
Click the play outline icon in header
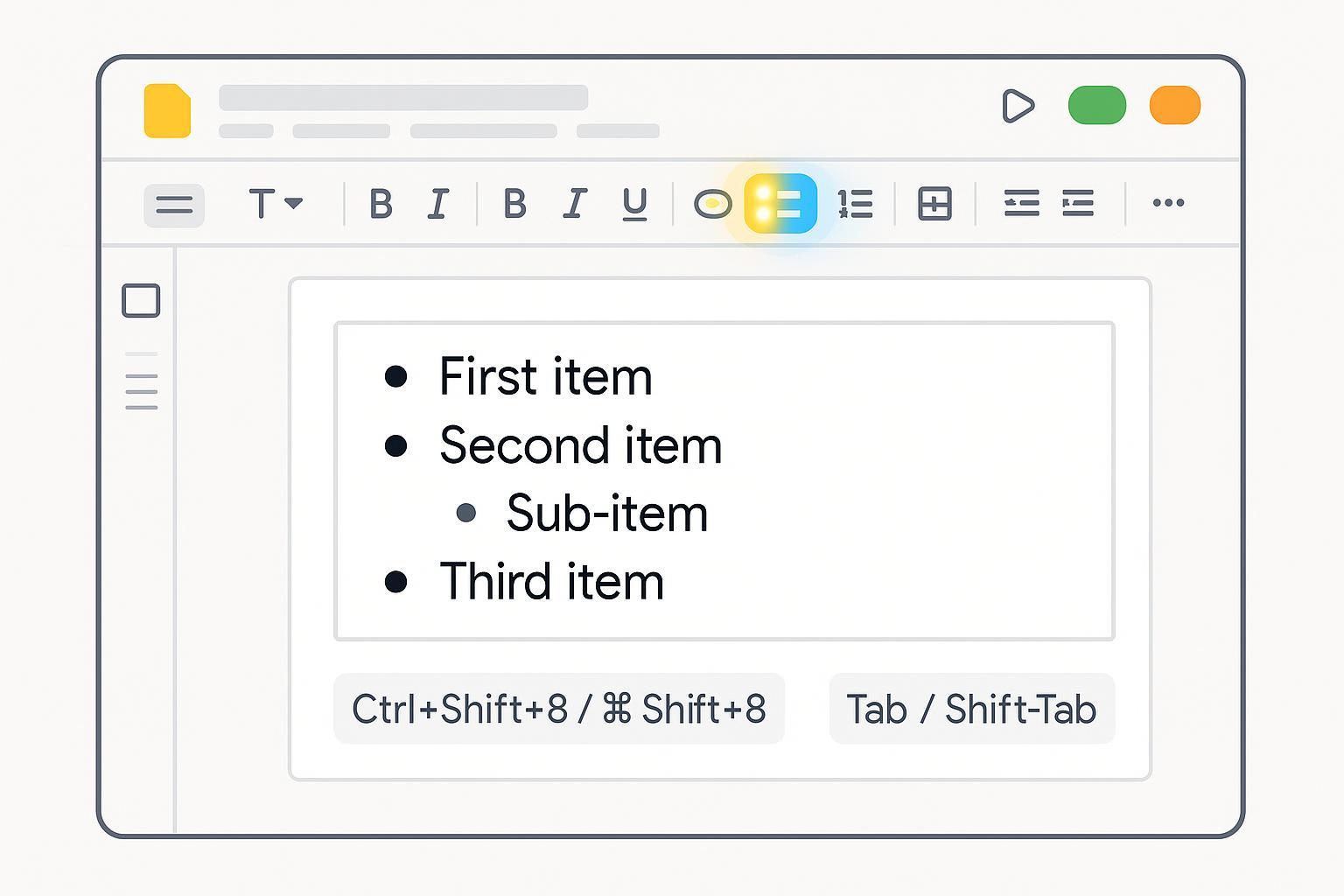click(1018, 106)
